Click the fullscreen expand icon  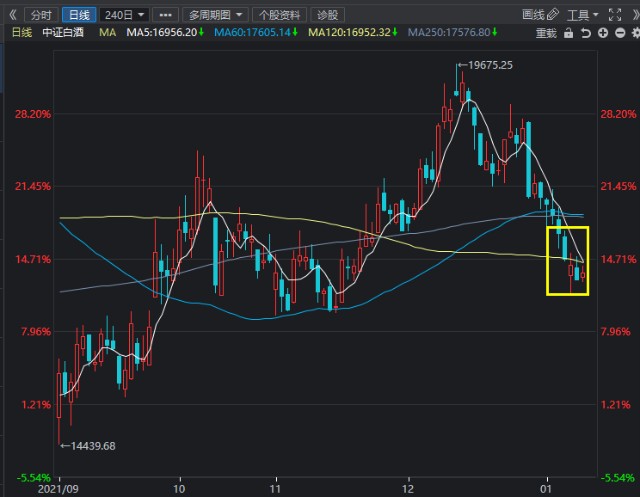click(616, 15)
